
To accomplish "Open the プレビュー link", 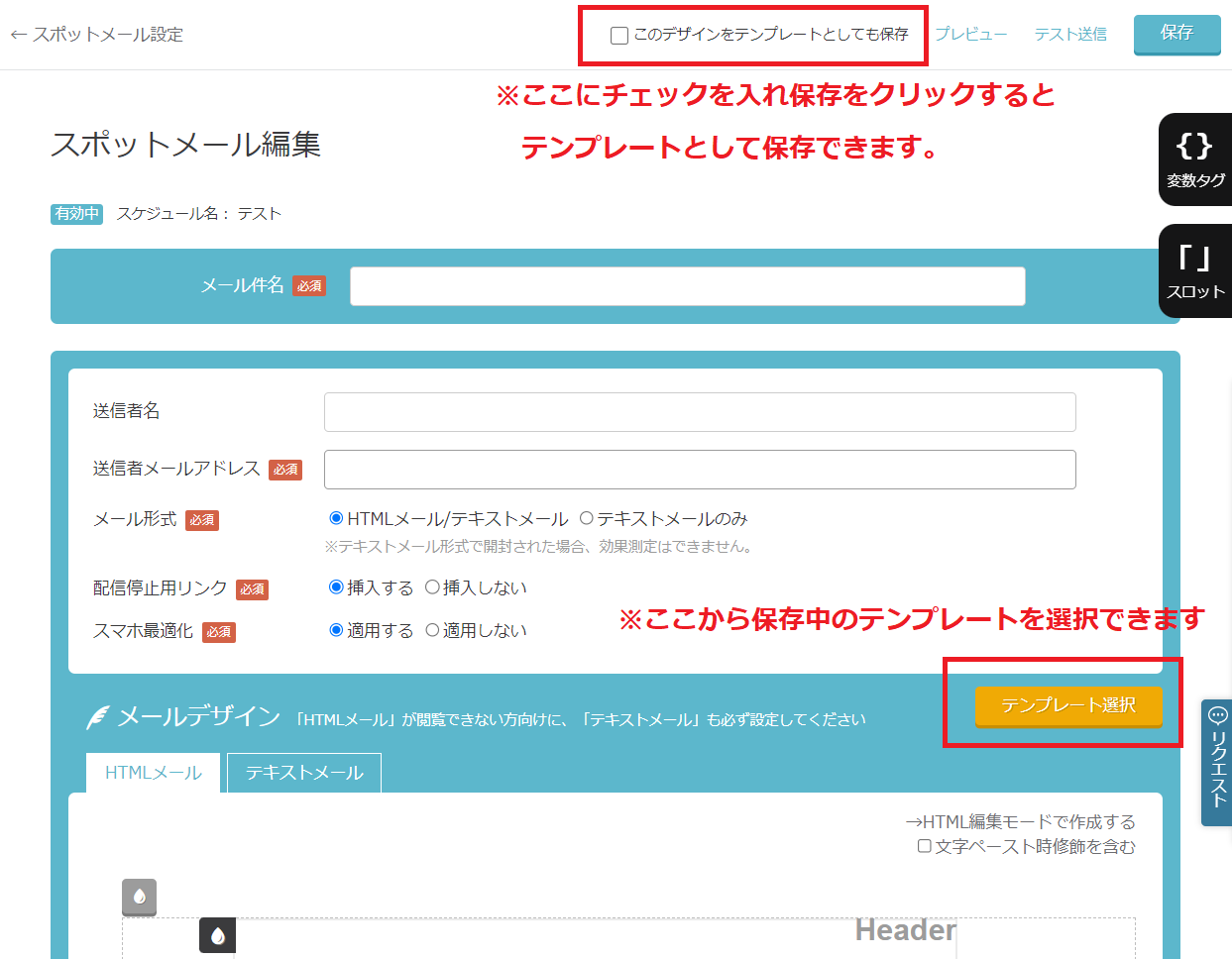I will coord(970,35).
